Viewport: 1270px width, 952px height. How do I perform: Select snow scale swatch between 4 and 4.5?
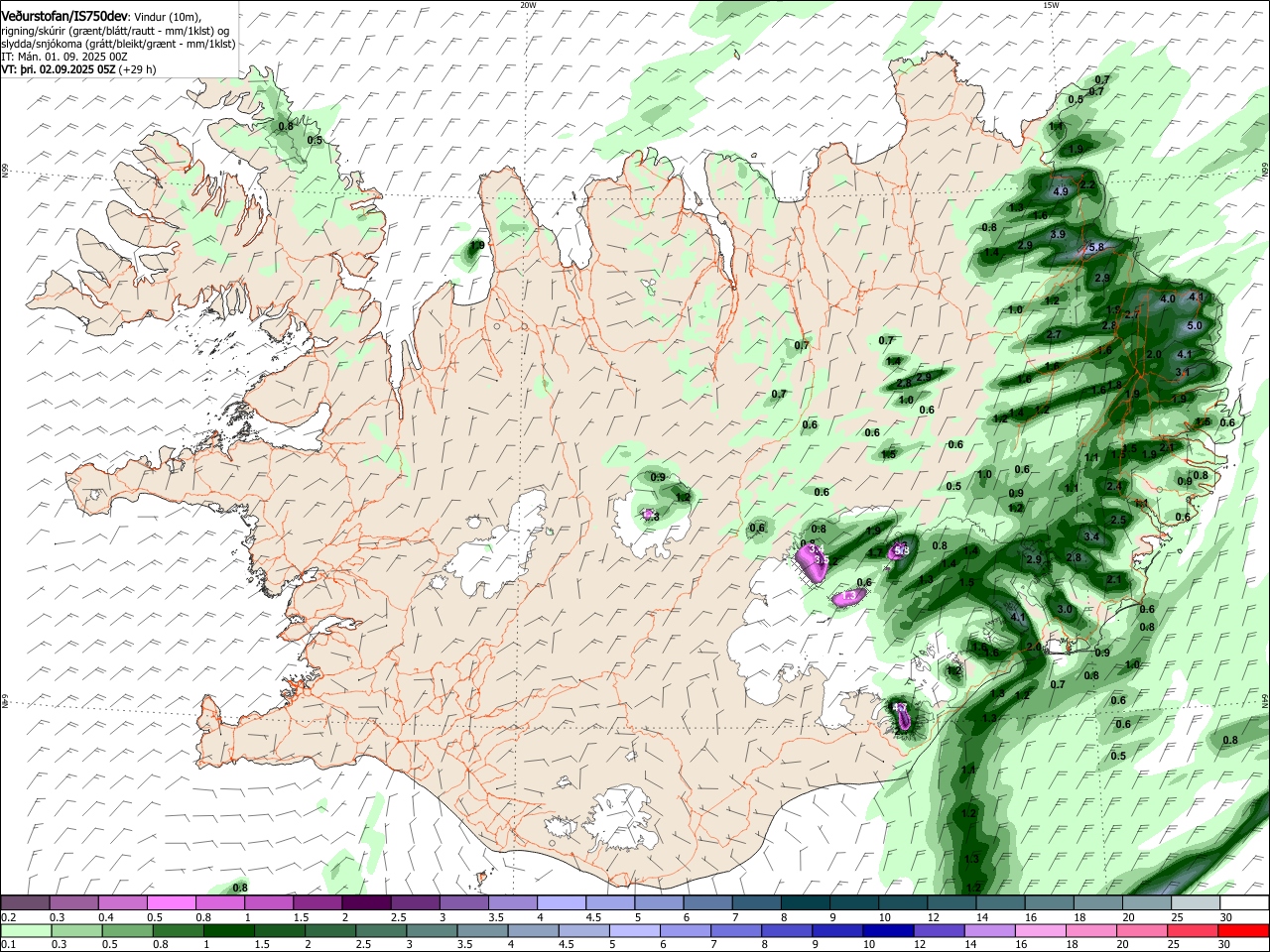pos(562,902)
